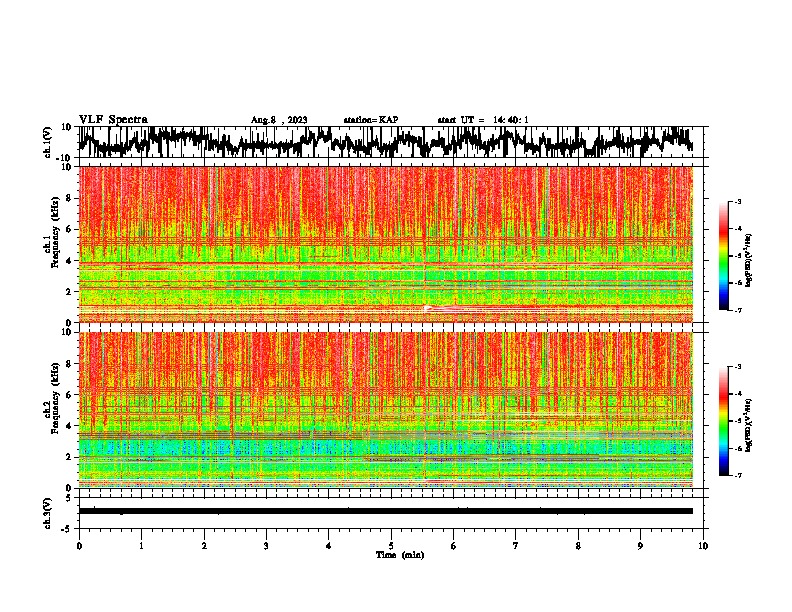Select the "start UT = 14:40:1" text
Image resolution: width=792 pixels, height=612 pixels.
tap(483, 120)
